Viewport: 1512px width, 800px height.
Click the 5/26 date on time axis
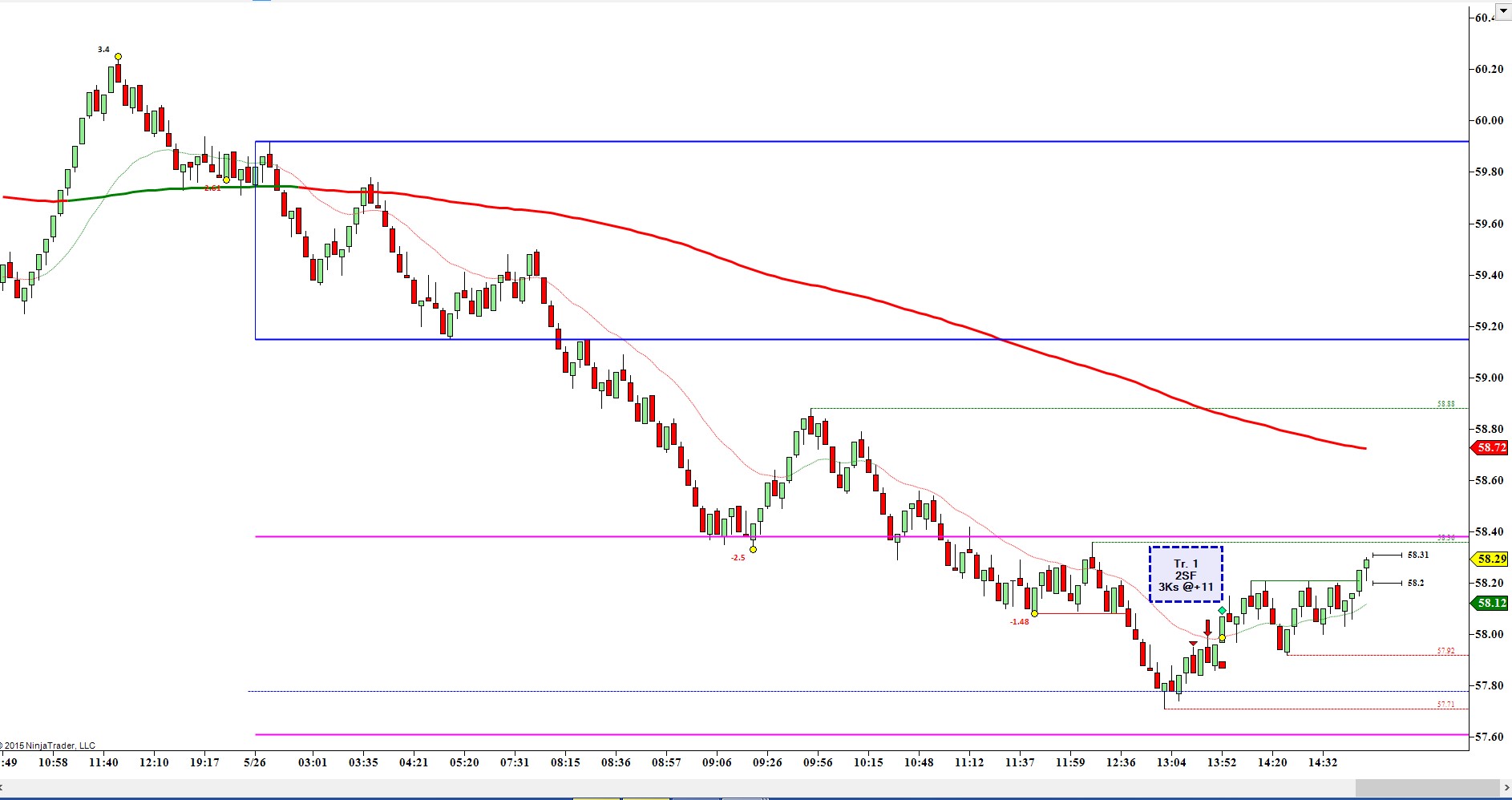pos(255,762)
